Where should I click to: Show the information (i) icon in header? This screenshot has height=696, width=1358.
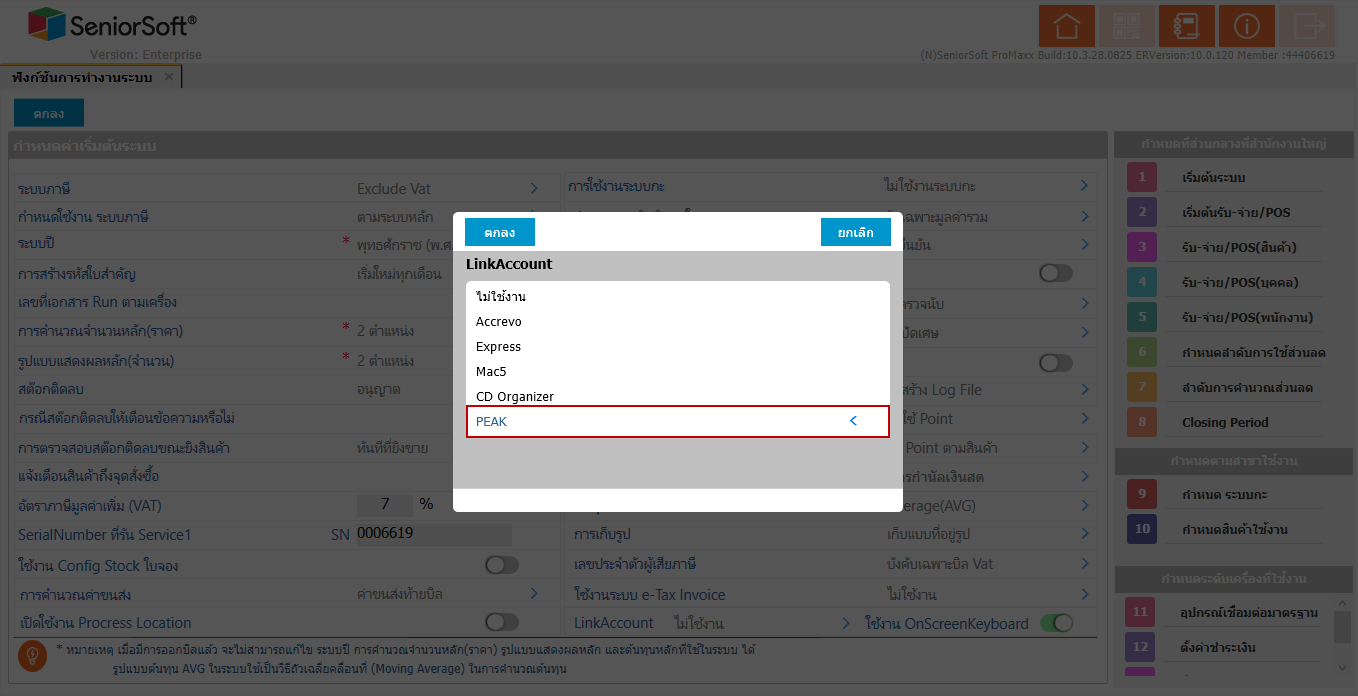(x=1247, y=26)
